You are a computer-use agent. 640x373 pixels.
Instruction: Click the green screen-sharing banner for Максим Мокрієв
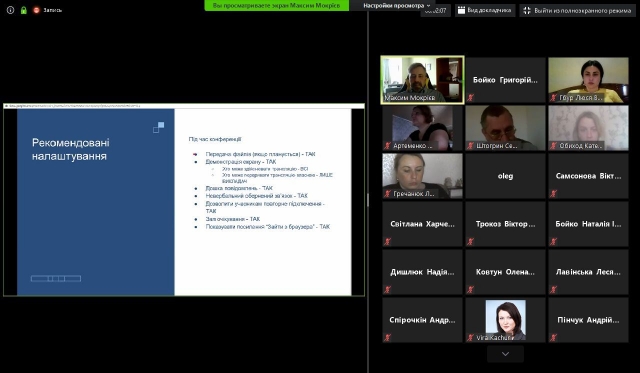(276, 5)
